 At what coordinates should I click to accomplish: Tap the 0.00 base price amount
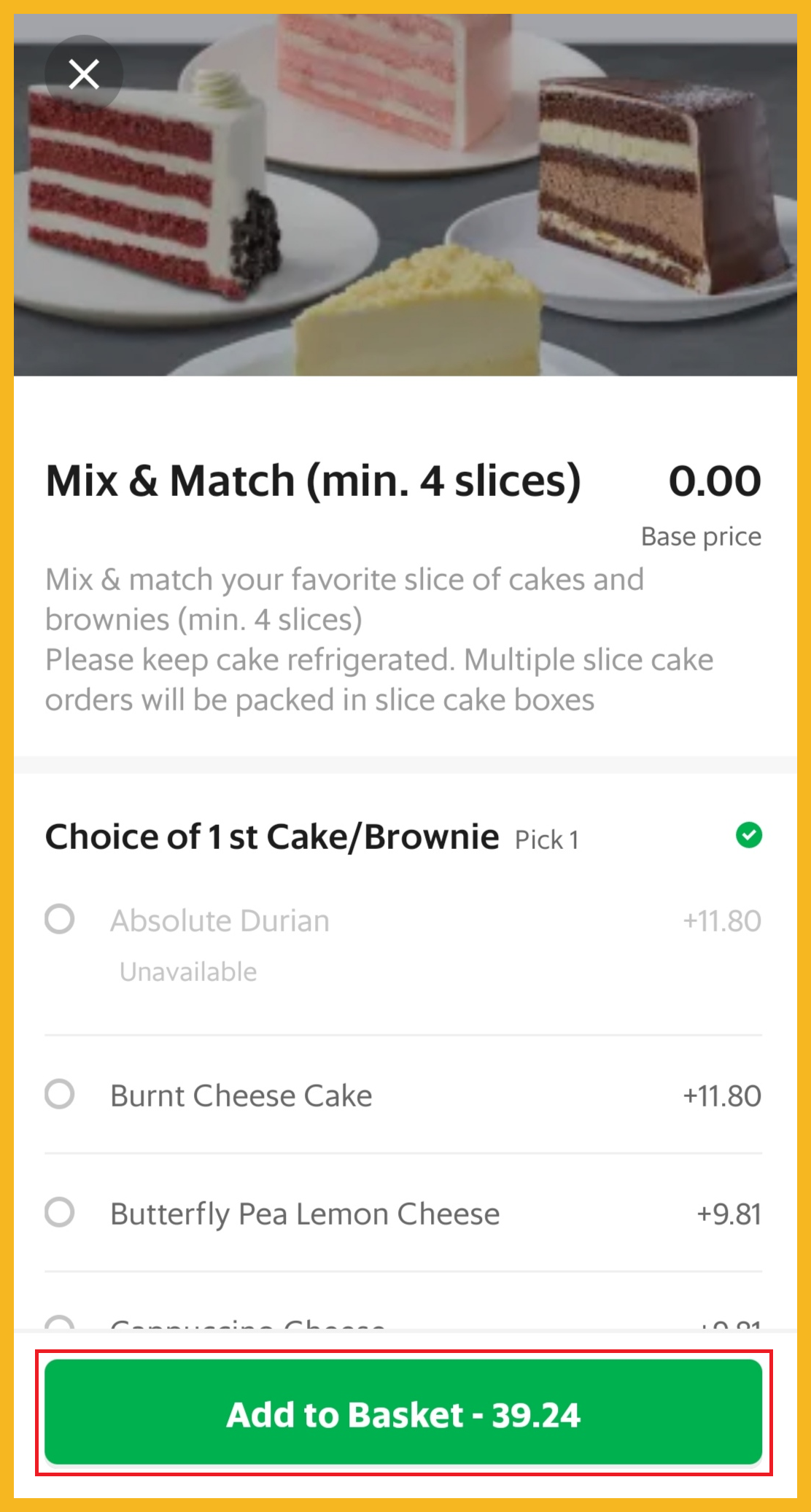click(715, 481)
